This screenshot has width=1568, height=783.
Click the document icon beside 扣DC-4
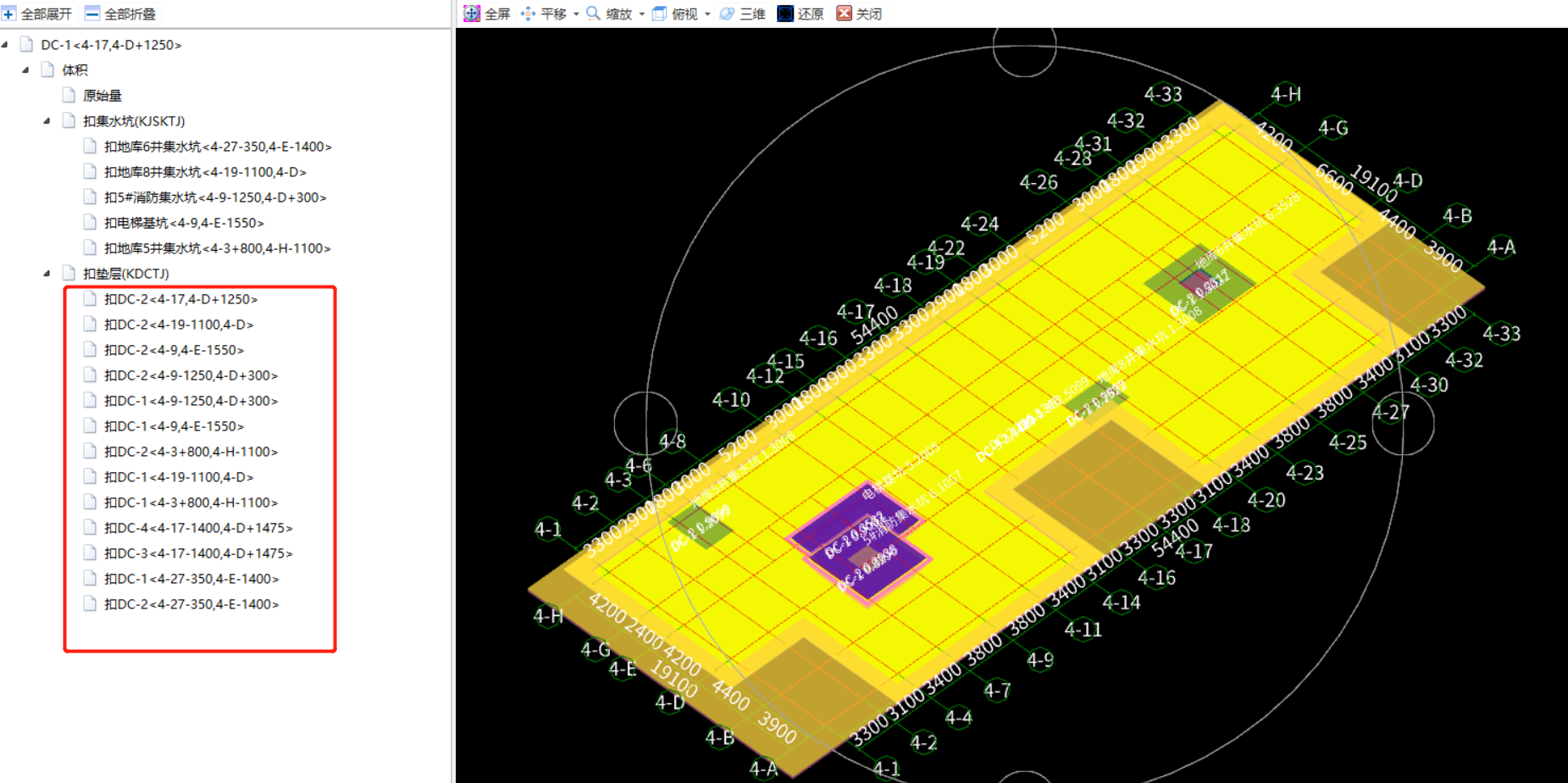[x=90, y=527]
